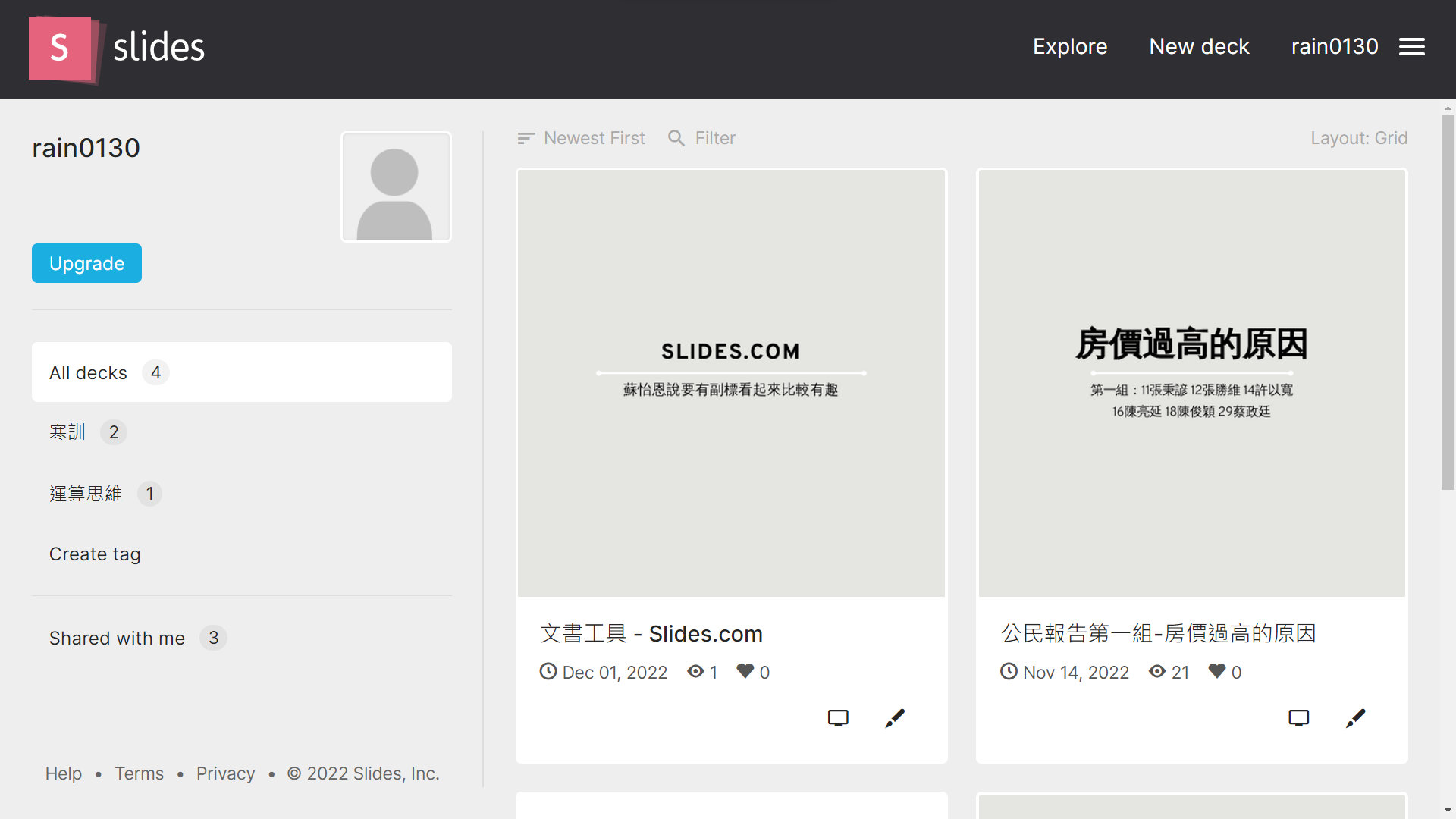Present the 文書工具 deck via monitor icon
This screenshot has width=1456, height=819.
click(838, 717)
